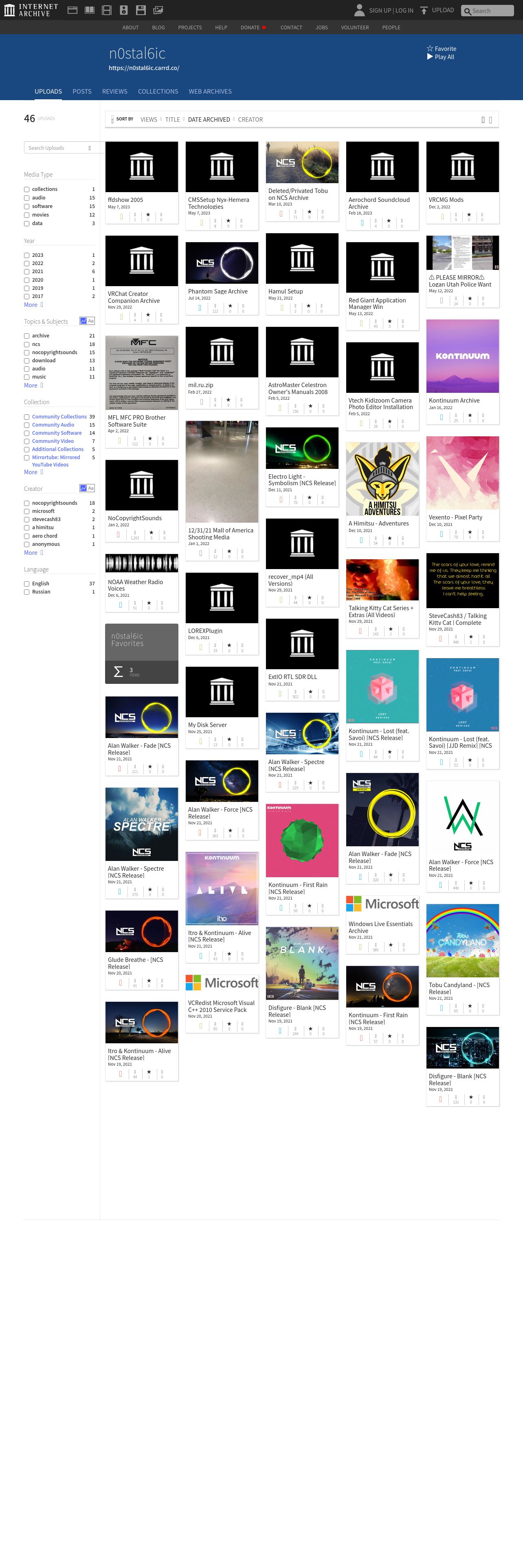
Task: Open the VOLUNTEER link
Action: pyautogui.click(x=355, y=27)
